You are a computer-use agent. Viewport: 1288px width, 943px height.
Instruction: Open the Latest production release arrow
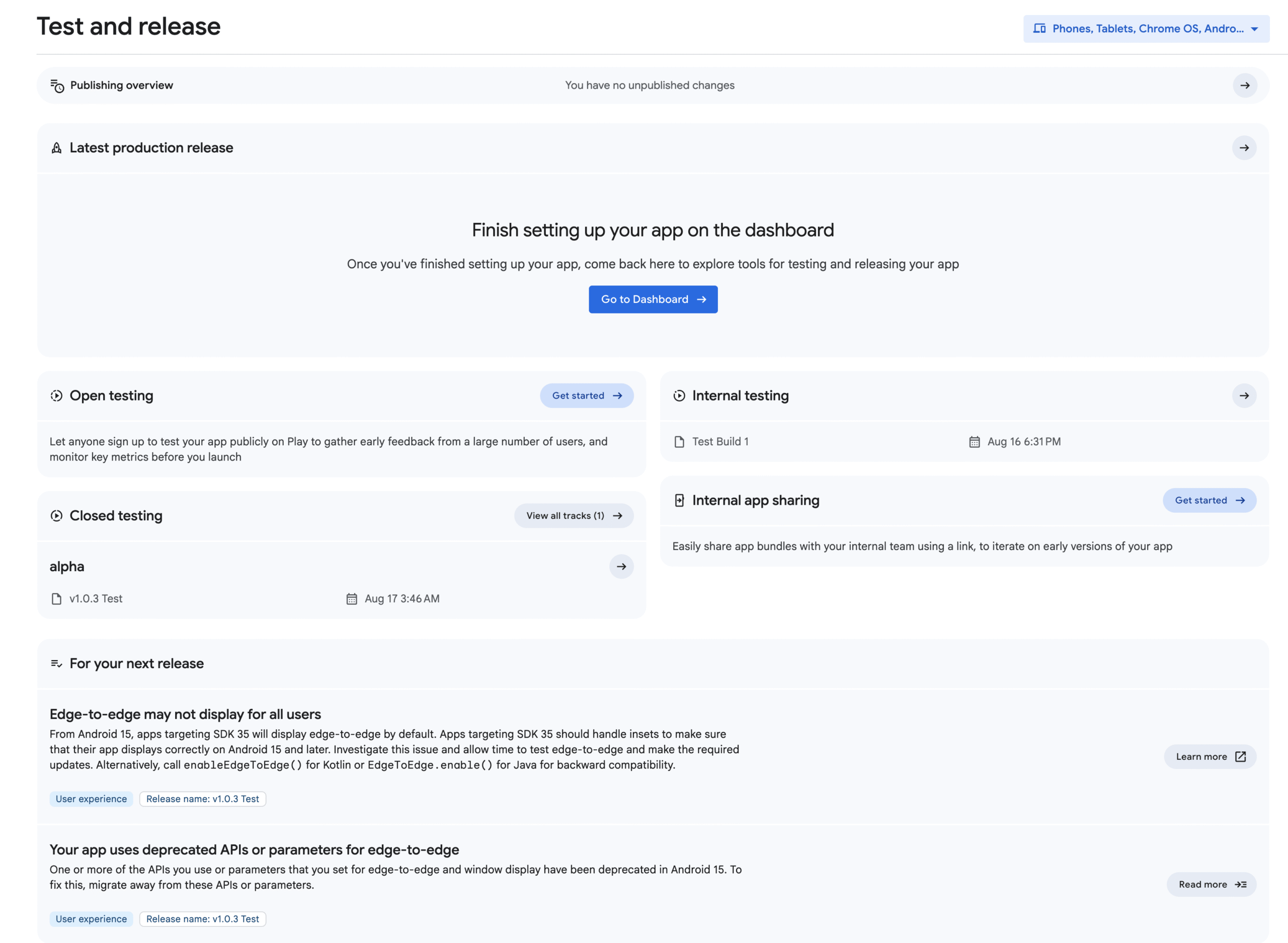1244,148
